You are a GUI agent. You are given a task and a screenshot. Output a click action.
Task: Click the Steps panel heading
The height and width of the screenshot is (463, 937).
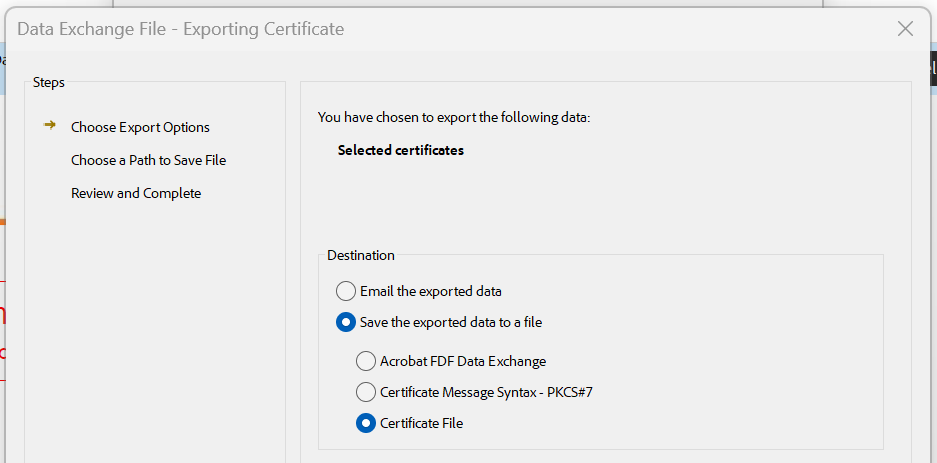48,82
